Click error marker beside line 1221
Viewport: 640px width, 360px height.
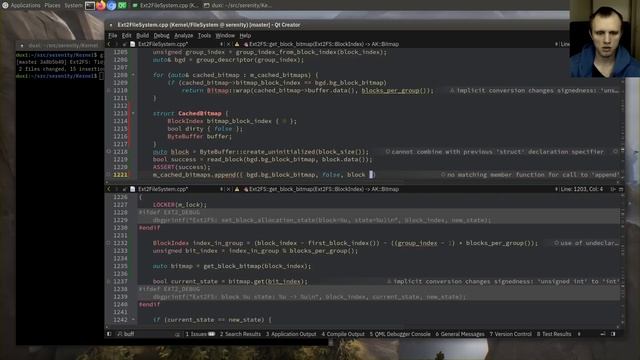pyautogui.click(x=109, y=175)
